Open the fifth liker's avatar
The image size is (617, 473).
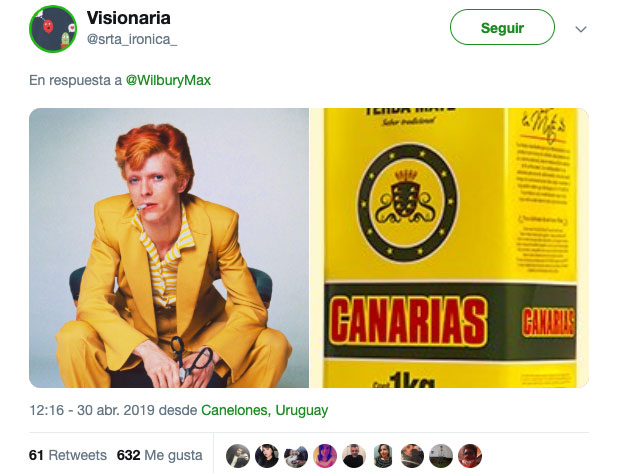[x=354, y=456]
